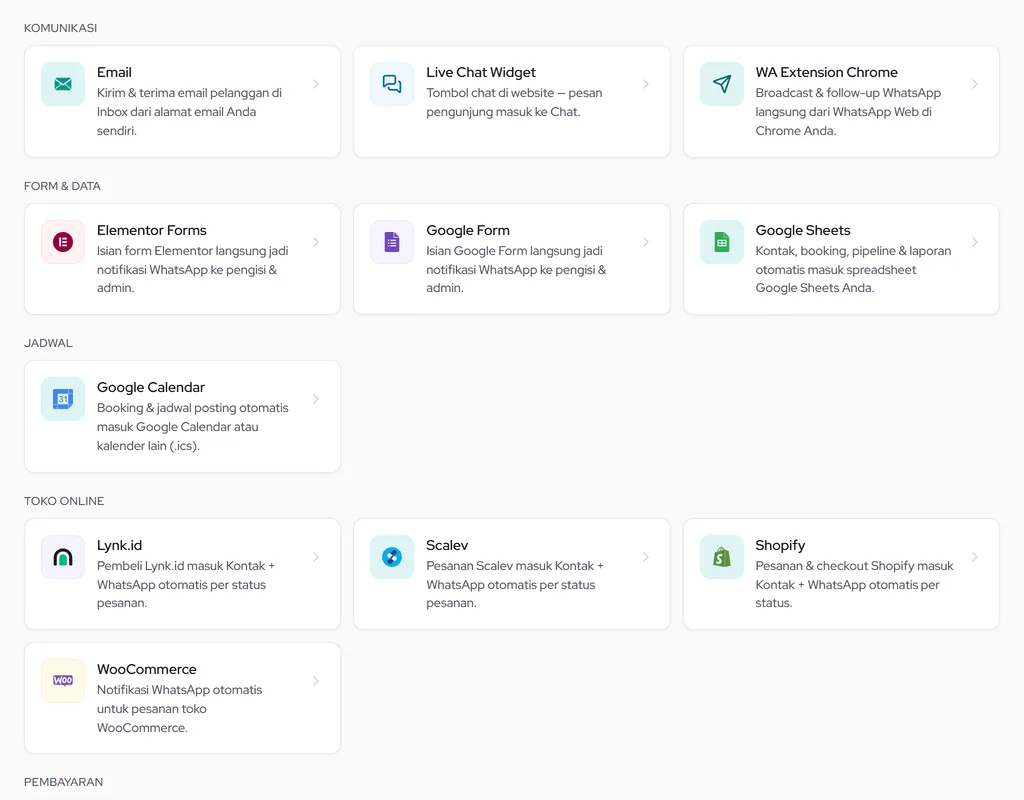The width and height of the screenshot is (1024, 800).
Task: Open the Live Chat Widget title
Action: coord(481,72)
